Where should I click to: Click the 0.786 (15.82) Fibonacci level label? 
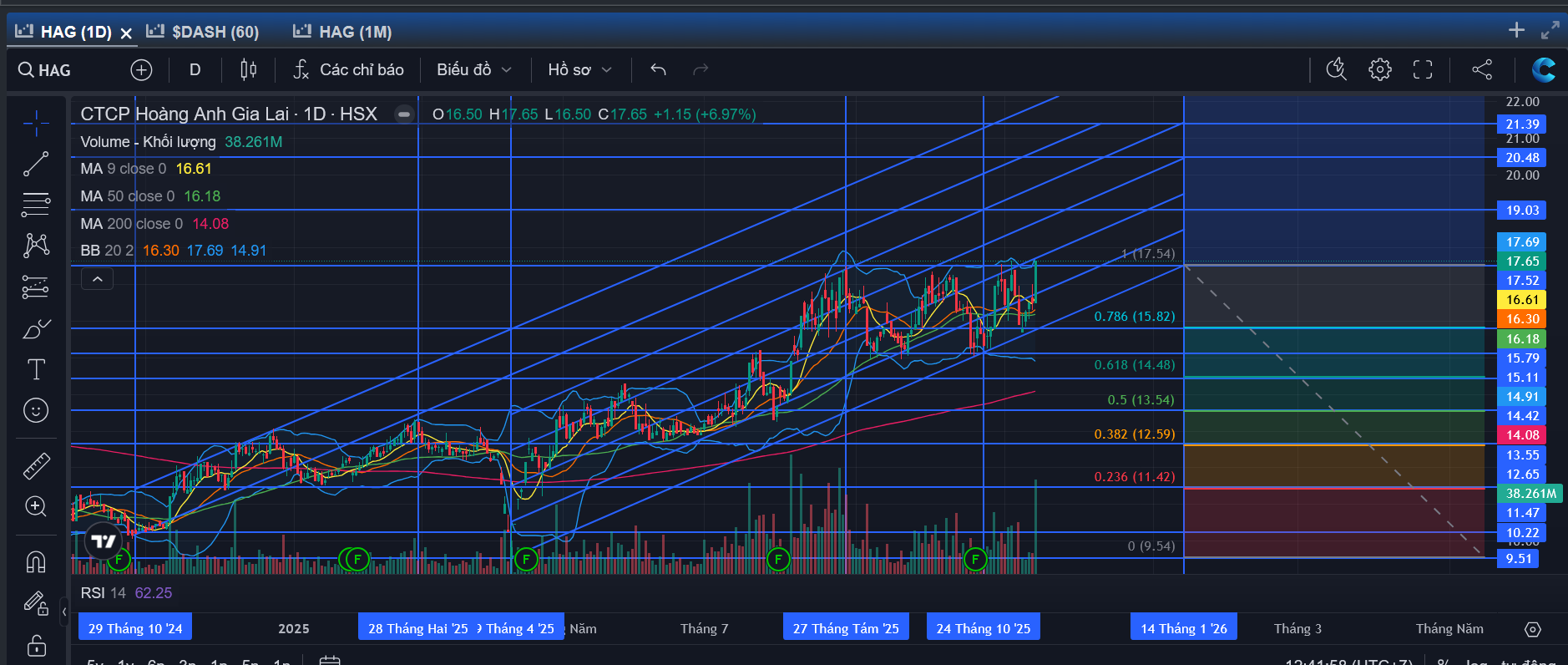pyautogui.click(x=1135, y=317)
